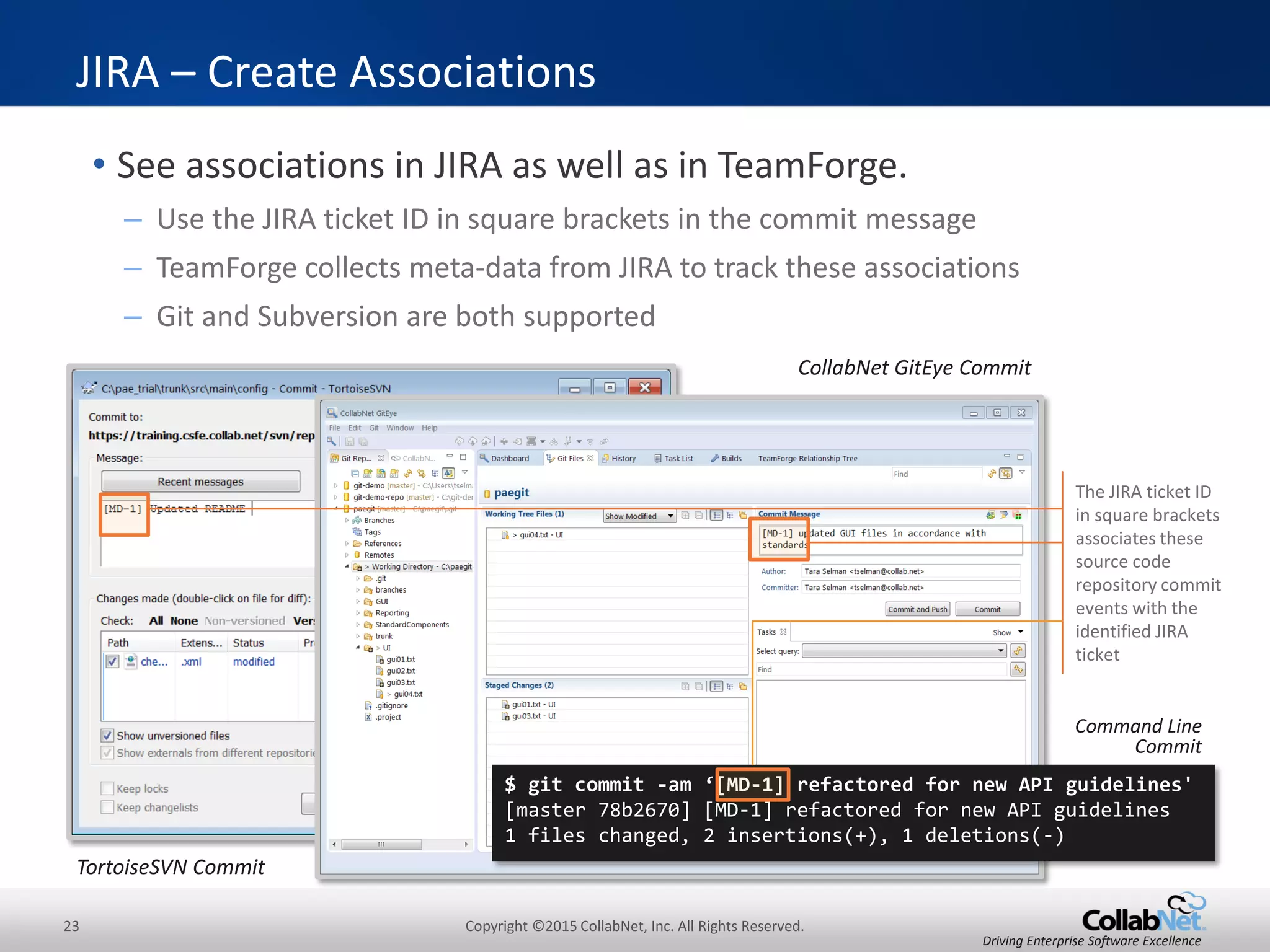The height and width of the screenshot is (952, 1270).
Task: Uncheck the che... .xml file checkbox
Action: tap(112, 661)
